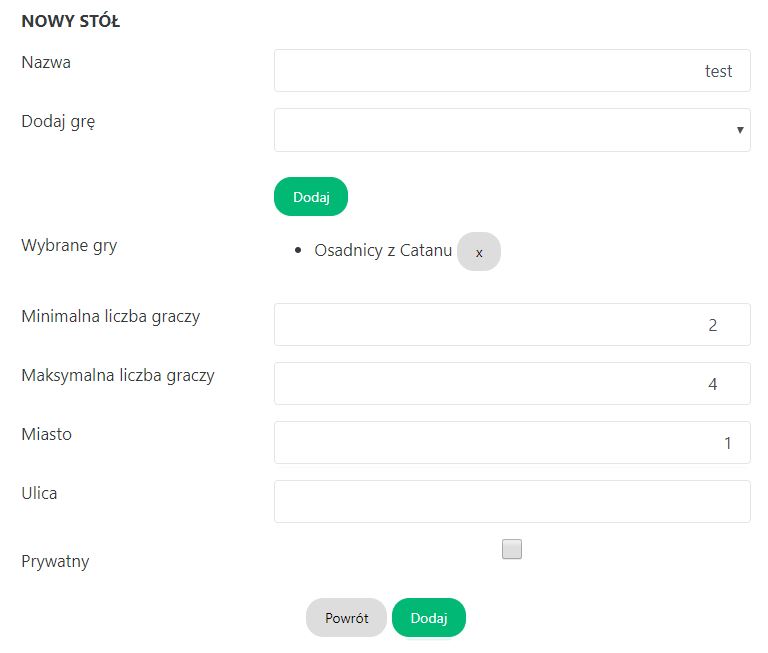Click the Minimalna liczba graczy field
The width and height of the screenshot is (768, 653).
(512, 325)
